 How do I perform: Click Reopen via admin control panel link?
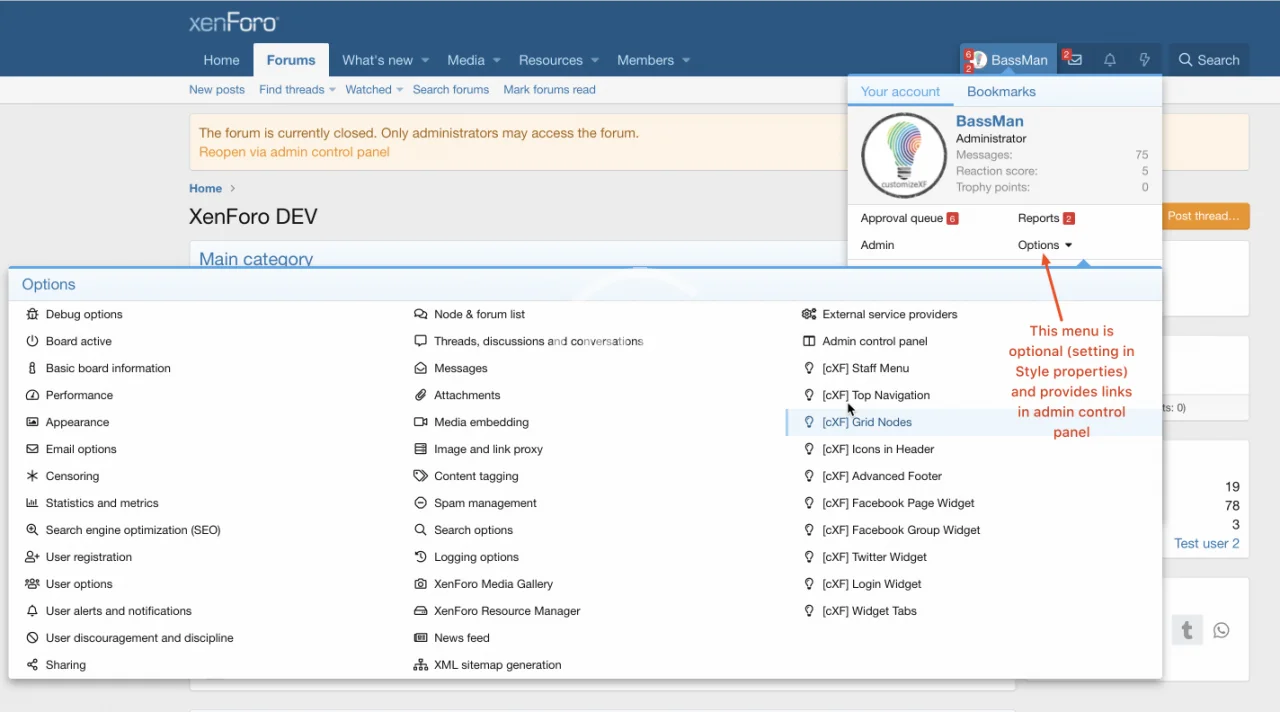[x=294, y=152]
